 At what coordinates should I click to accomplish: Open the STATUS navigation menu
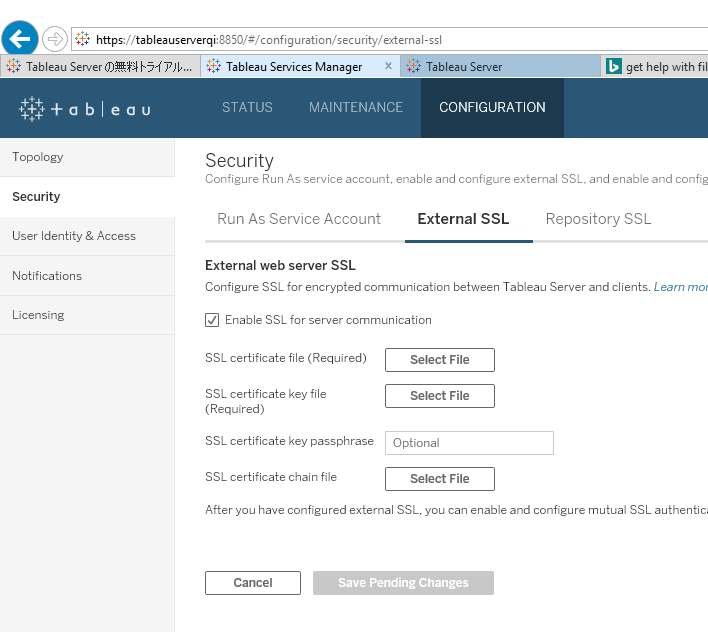(x=247, y=107)
